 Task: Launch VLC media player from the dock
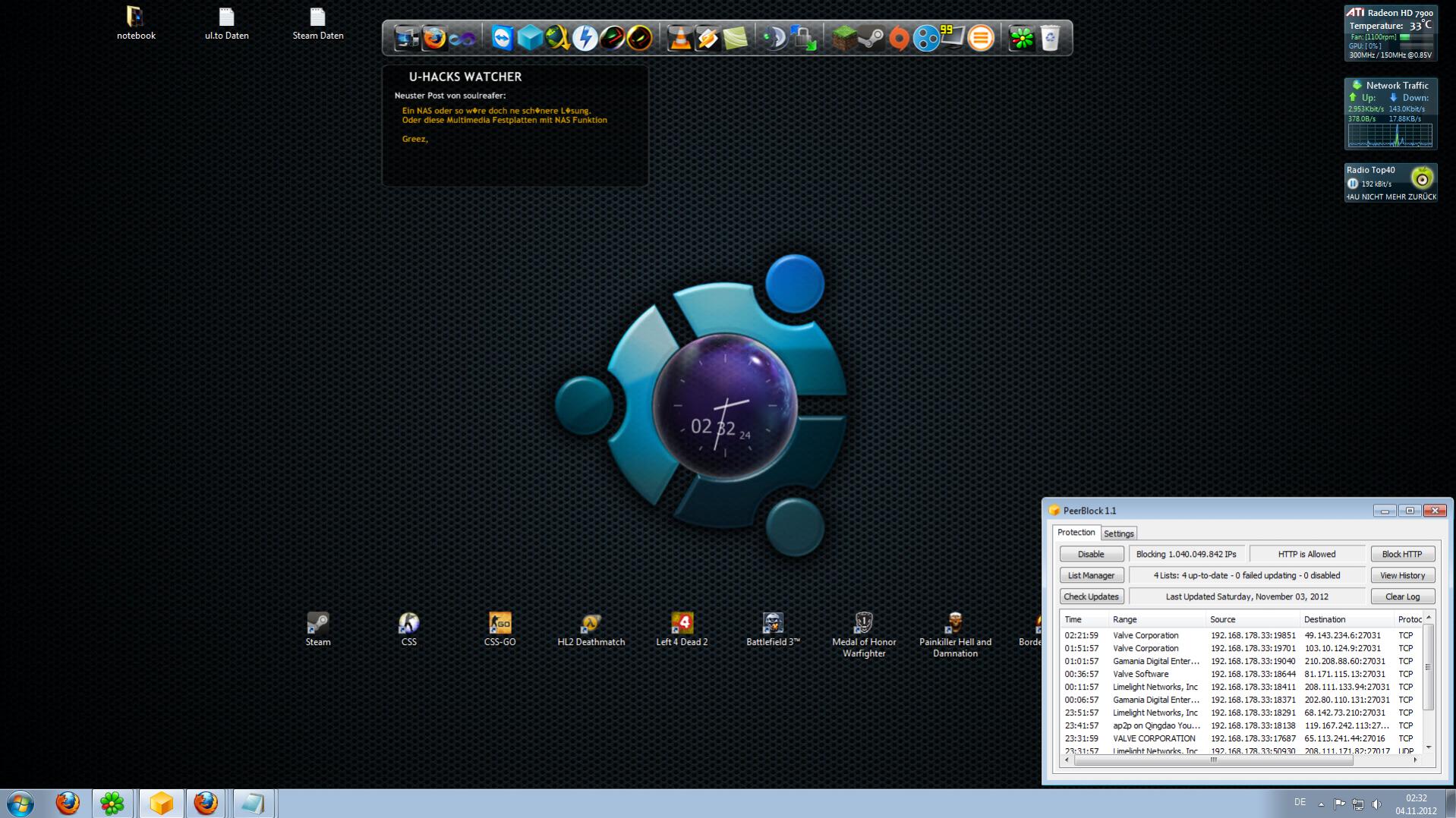pyautogui.click(x=679, y=38)
